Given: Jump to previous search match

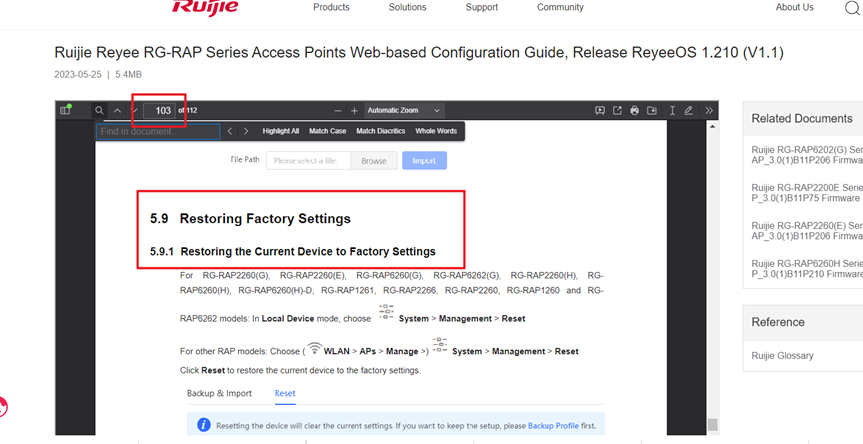Looking at the screenshot, I should tap(230, 131).
